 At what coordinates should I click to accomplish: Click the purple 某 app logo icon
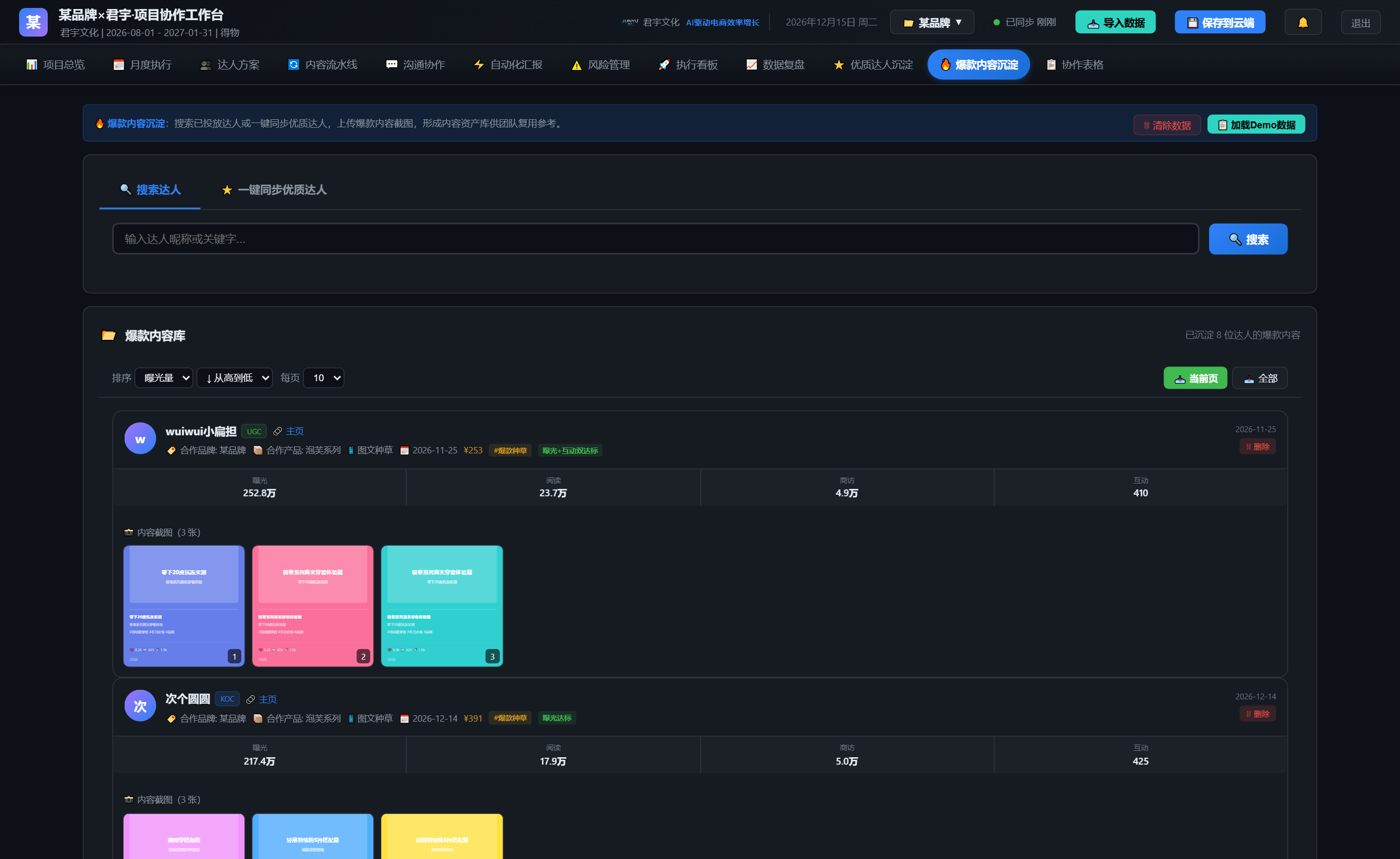pos(33,22)
